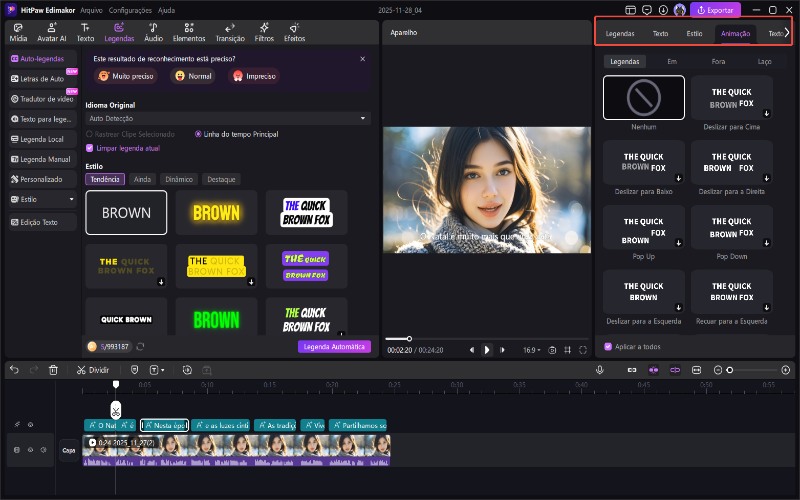
Task: Choose the Pop Up animation thumbnail
Action: 644,228
